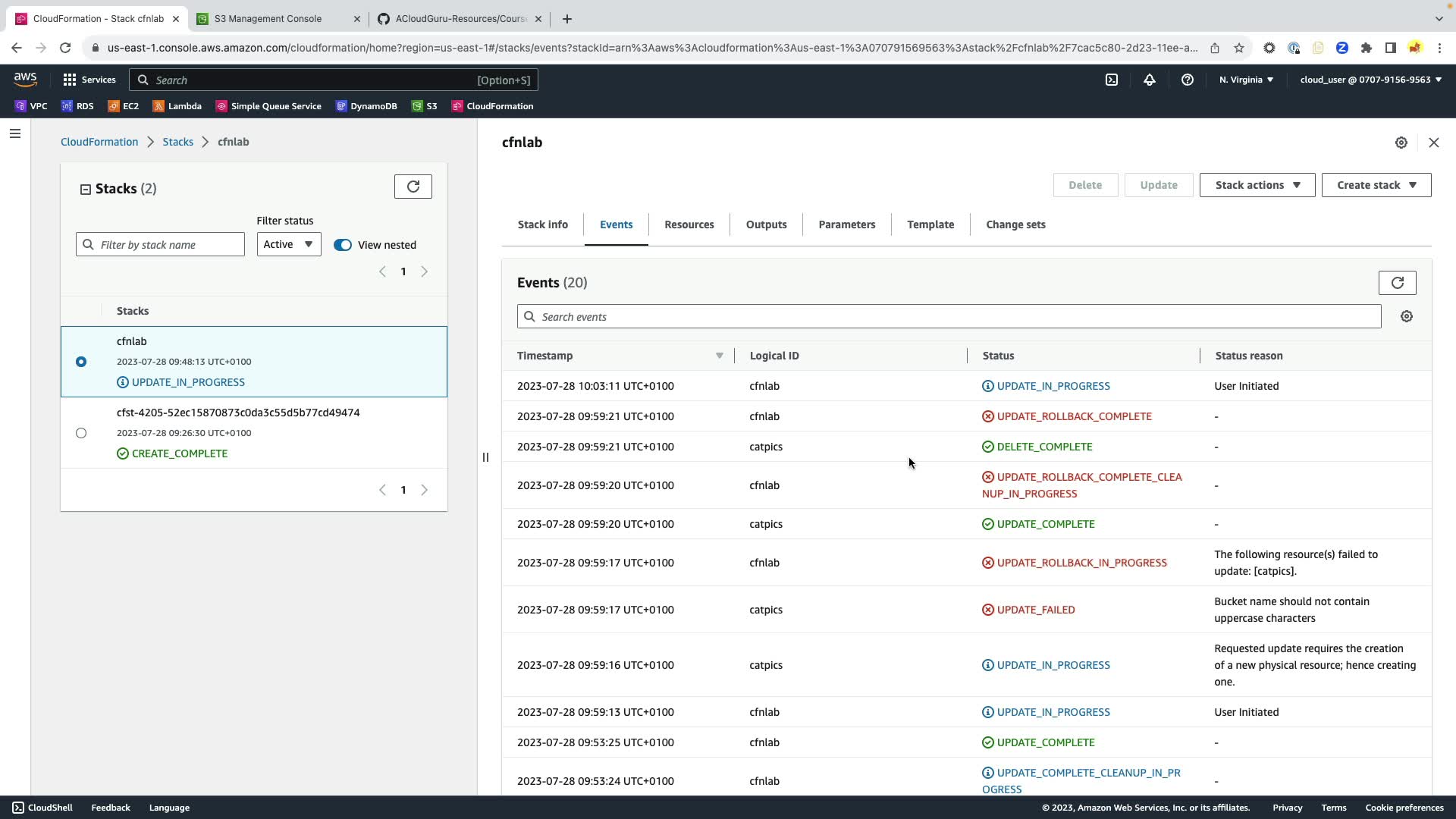Open events table preferences gear
The width and height of the screenshot is (1456, 819).
tap(1407, 317)
